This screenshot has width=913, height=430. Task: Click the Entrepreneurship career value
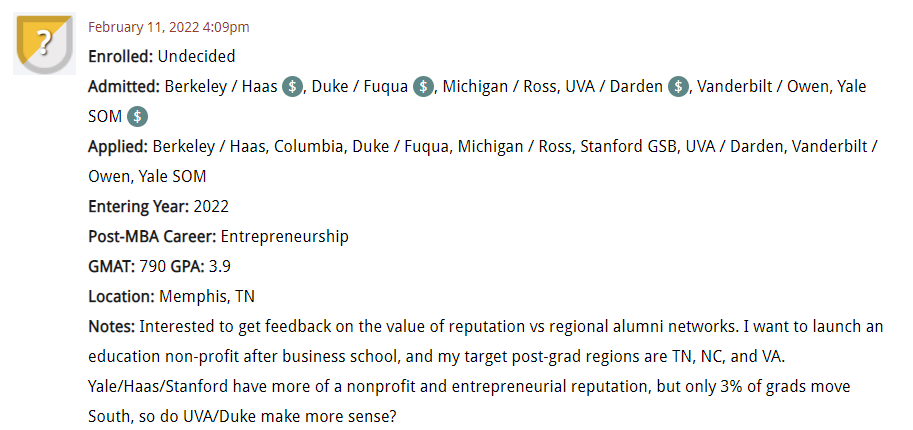[285, 237]
